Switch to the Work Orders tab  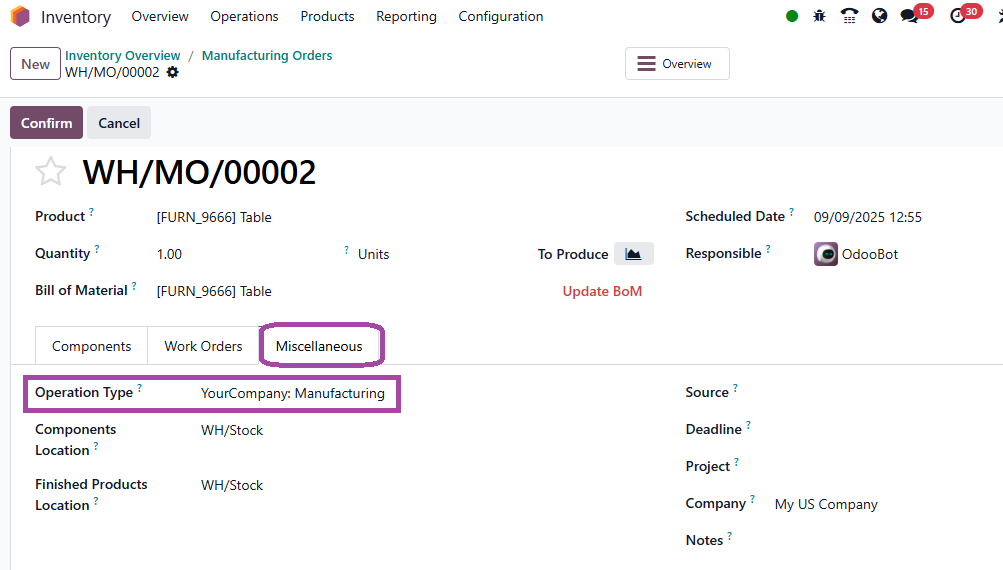click(x=203, y=346)
